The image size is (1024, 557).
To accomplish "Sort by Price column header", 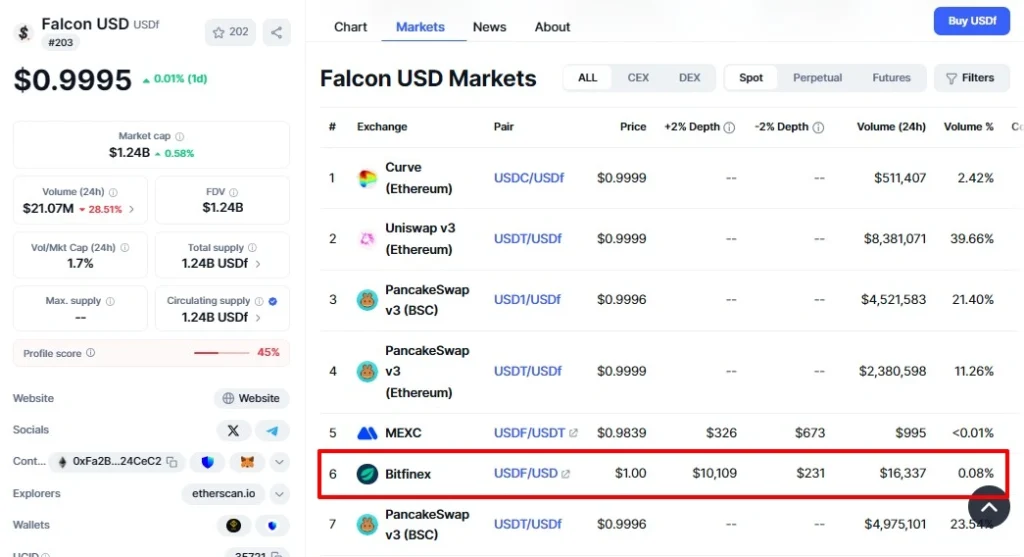I will 633,127.
